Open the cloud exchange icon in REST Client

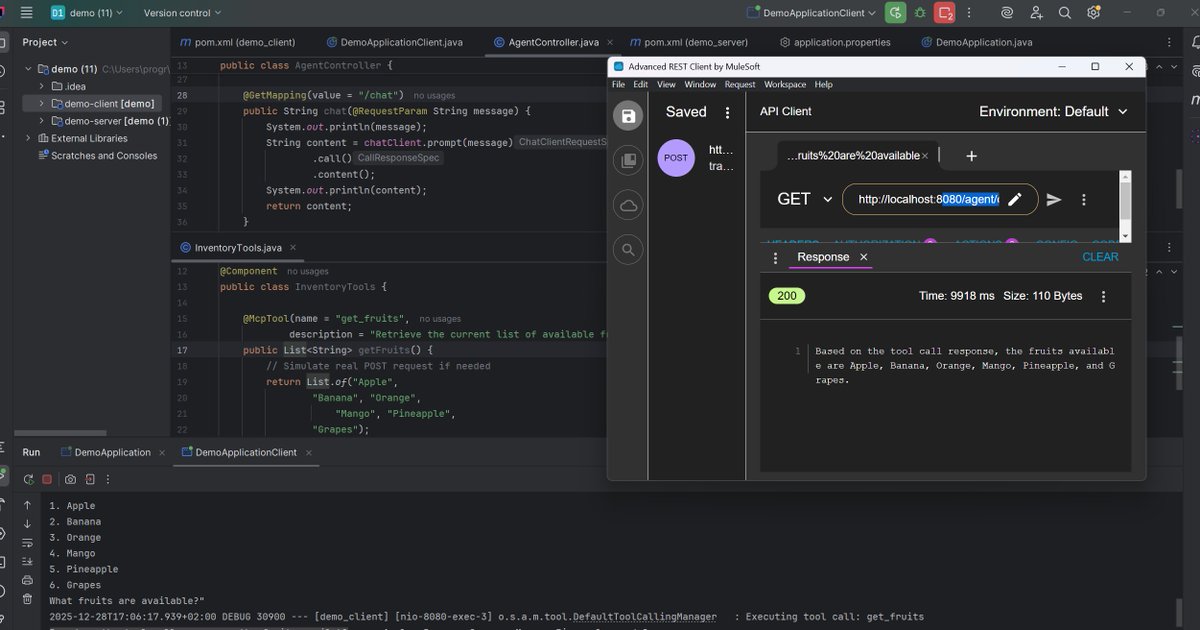click(x=629, y=206)
